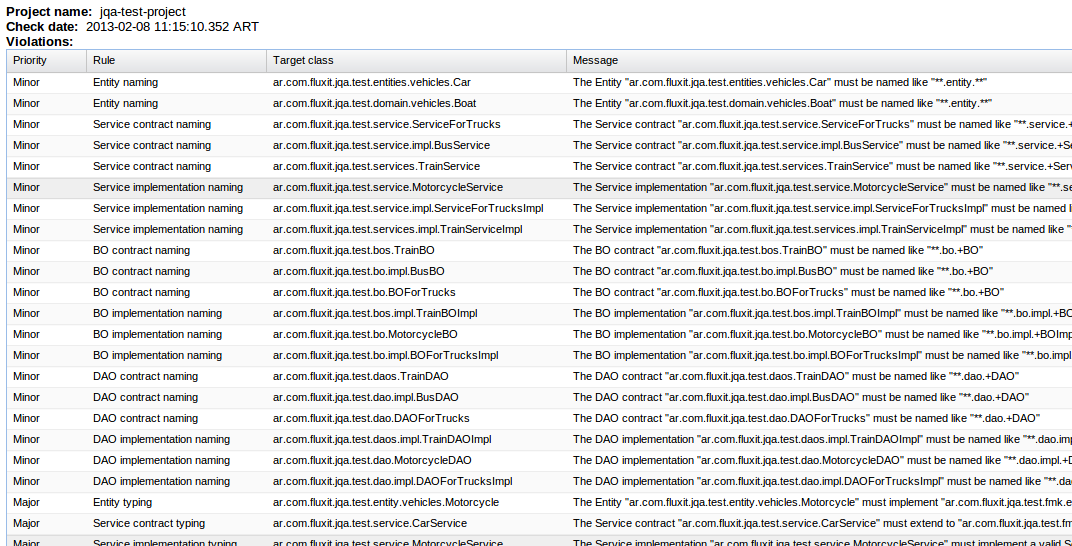Select target class ar.com.fluxit.jqa.test.dao.impl.BusDAO
1072x546 pixels.
[366, 397]
